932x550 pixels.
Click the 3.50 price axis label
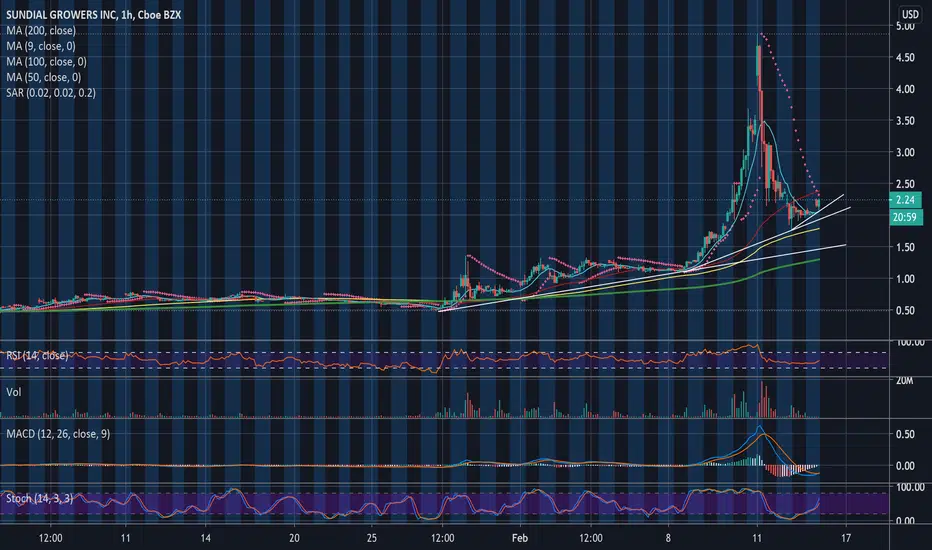[x=905, y=121]
